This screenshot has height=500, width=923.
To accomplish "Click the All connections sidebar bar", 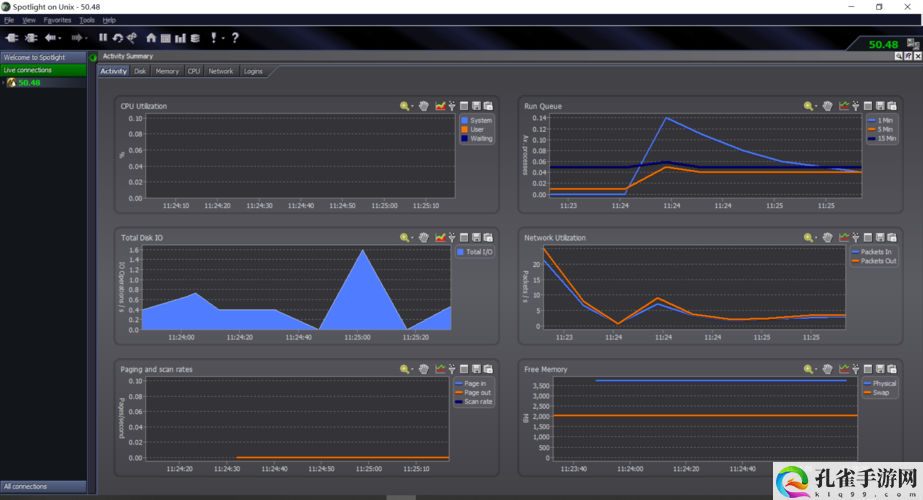I will pyautogui.click(x=44, y=486).
